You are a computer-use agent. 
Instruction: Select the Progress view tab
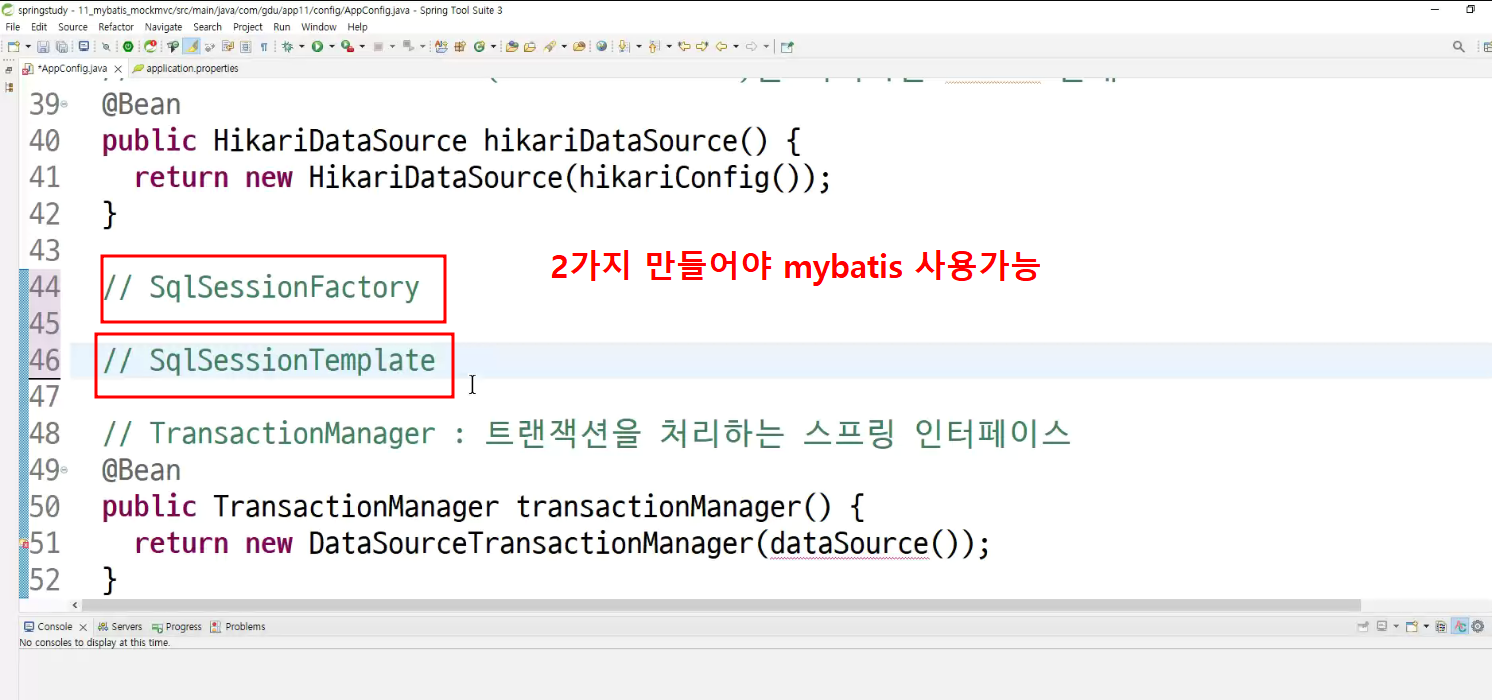click(176, 627)
